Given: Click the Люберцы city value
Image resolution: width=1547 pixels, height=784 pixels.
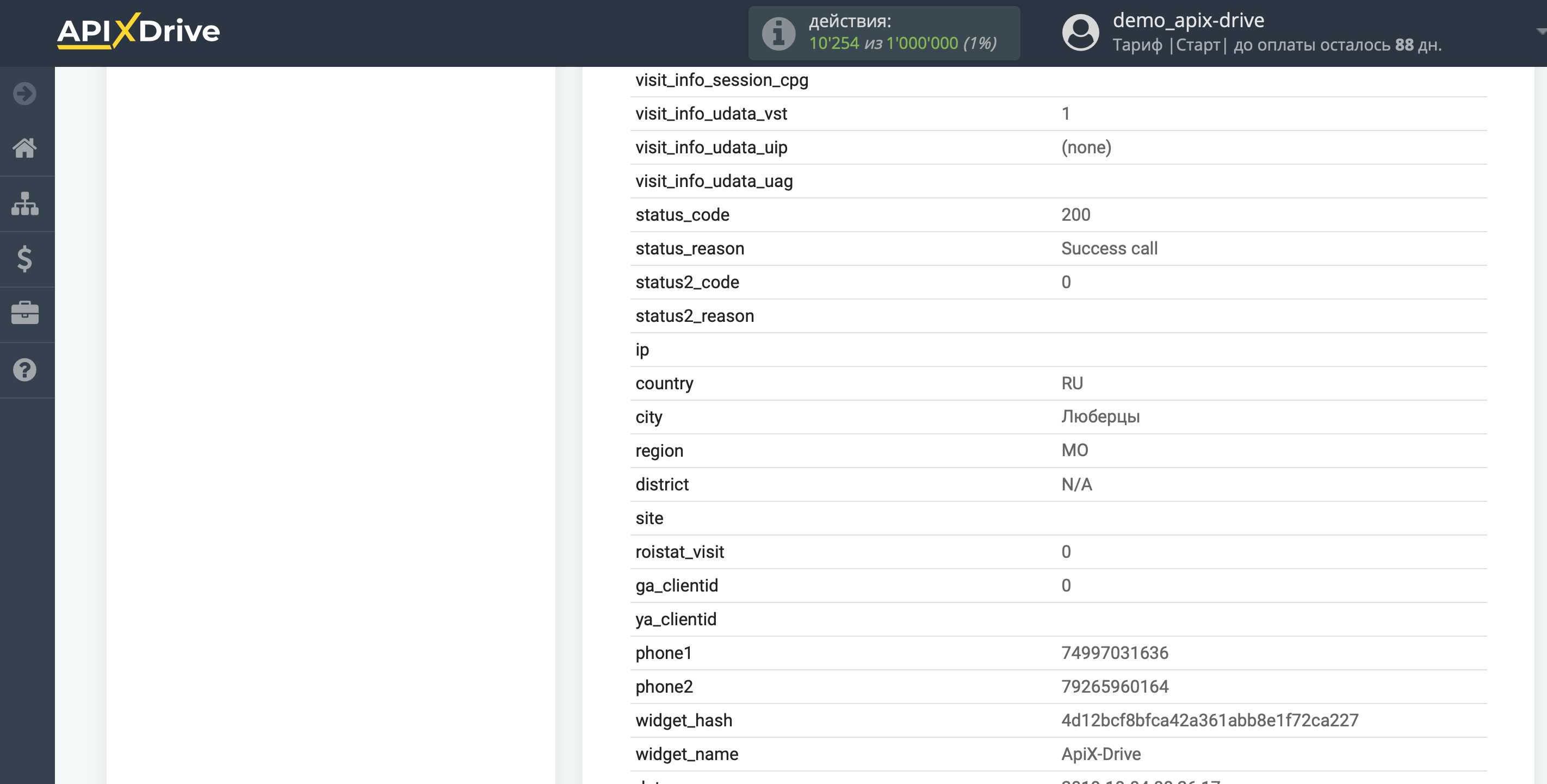Looking at the screenshot, I should [x=1100, y=417].
